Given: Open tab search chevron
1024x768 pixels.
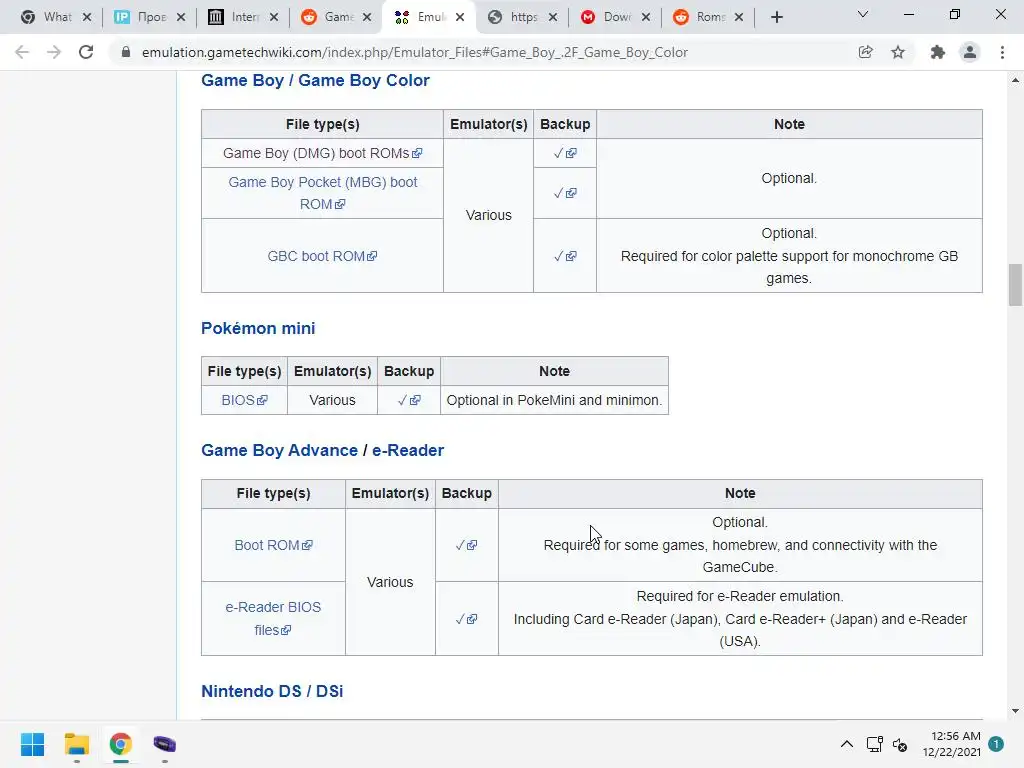Looking at the screenshot, I should (863, 14).
